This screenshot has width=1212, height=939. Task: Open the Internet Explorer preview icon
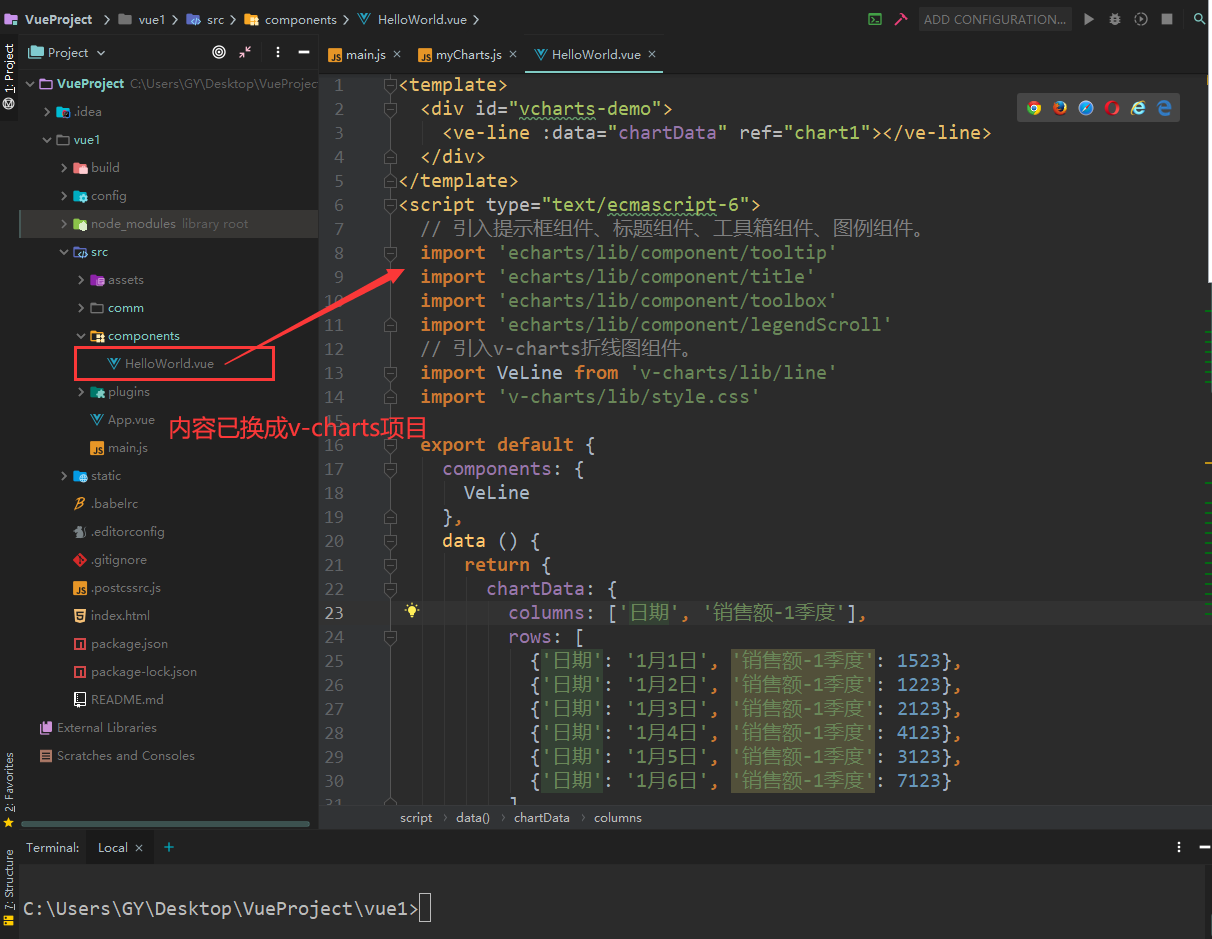1138,108
